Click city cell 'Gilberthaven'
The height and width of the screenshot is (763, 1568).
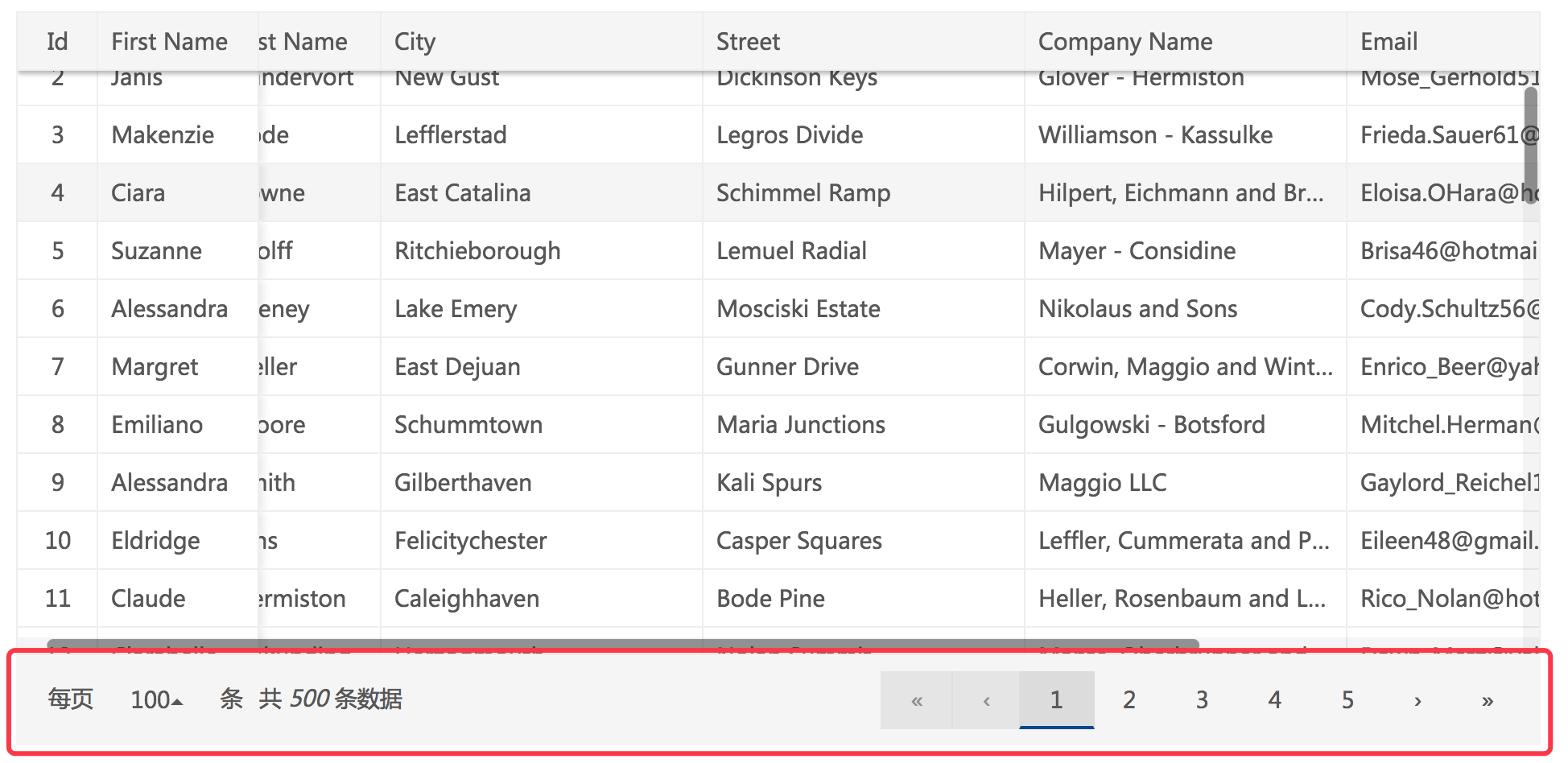(541, 483)
